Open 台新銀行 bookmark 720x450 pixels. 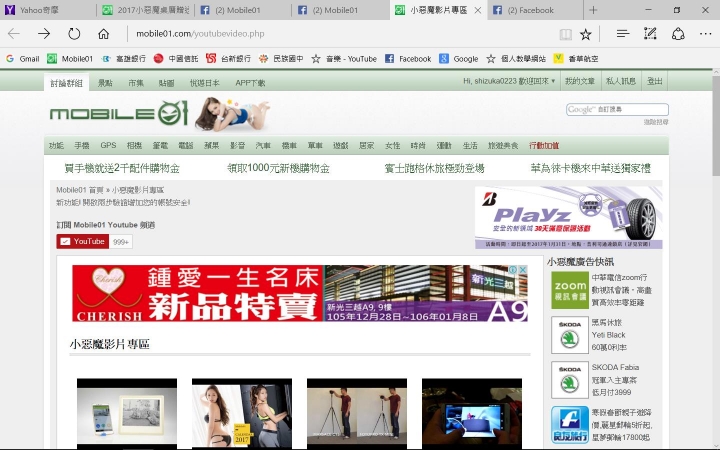[229, 59]
